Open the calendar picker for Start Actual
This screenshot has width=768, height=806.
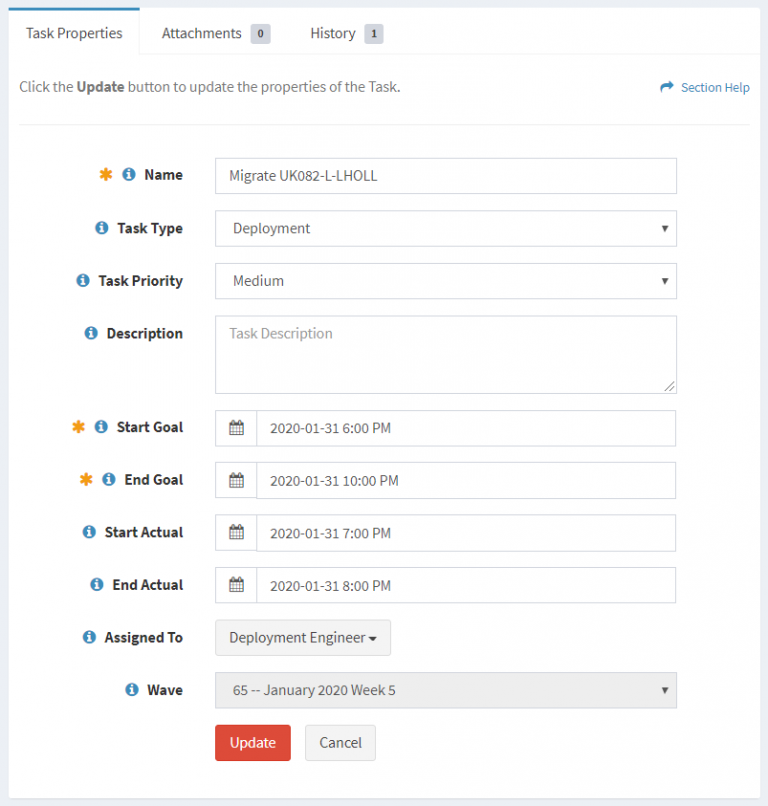(235, 533)
